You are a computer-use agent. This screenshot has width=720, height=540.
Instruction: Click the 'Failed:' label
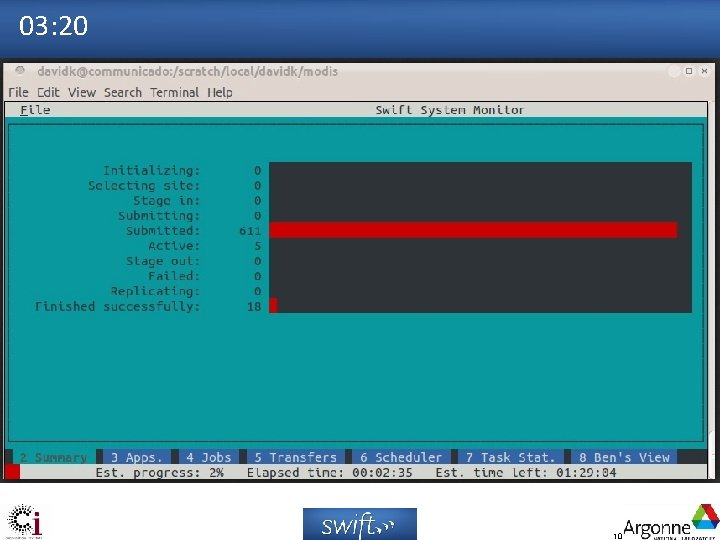(174, 276)
